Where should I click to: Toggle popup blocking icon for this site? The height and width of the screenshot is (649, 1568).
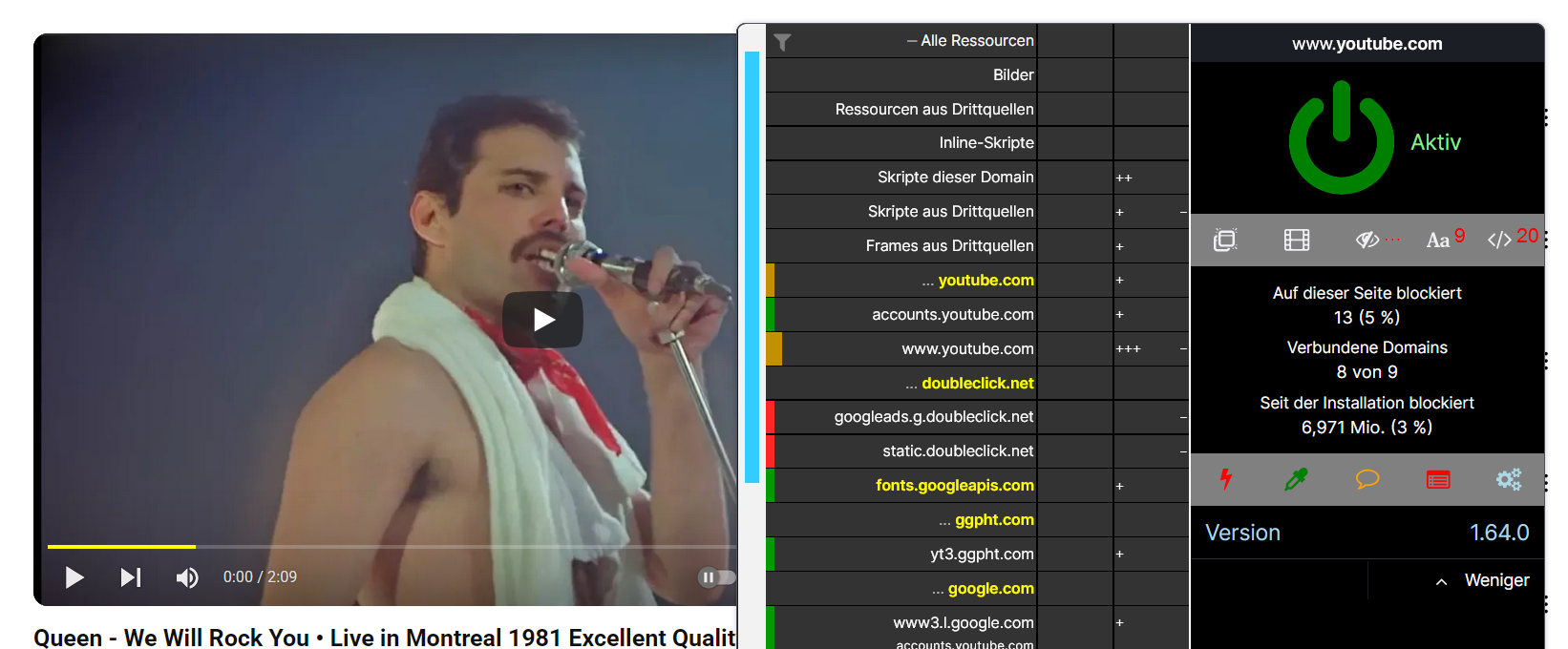click(1225, 240)
